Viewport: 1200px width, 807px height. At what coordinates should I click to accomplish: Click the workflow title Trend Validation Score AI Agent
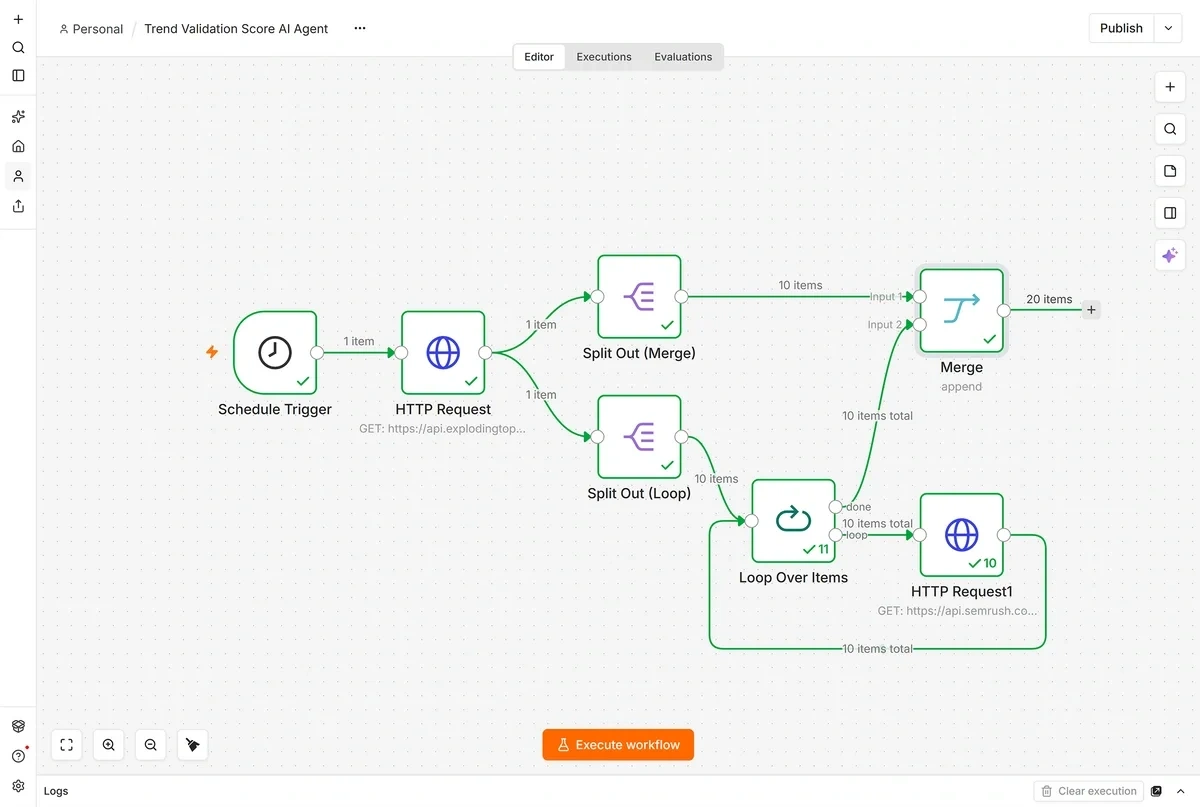236,29
